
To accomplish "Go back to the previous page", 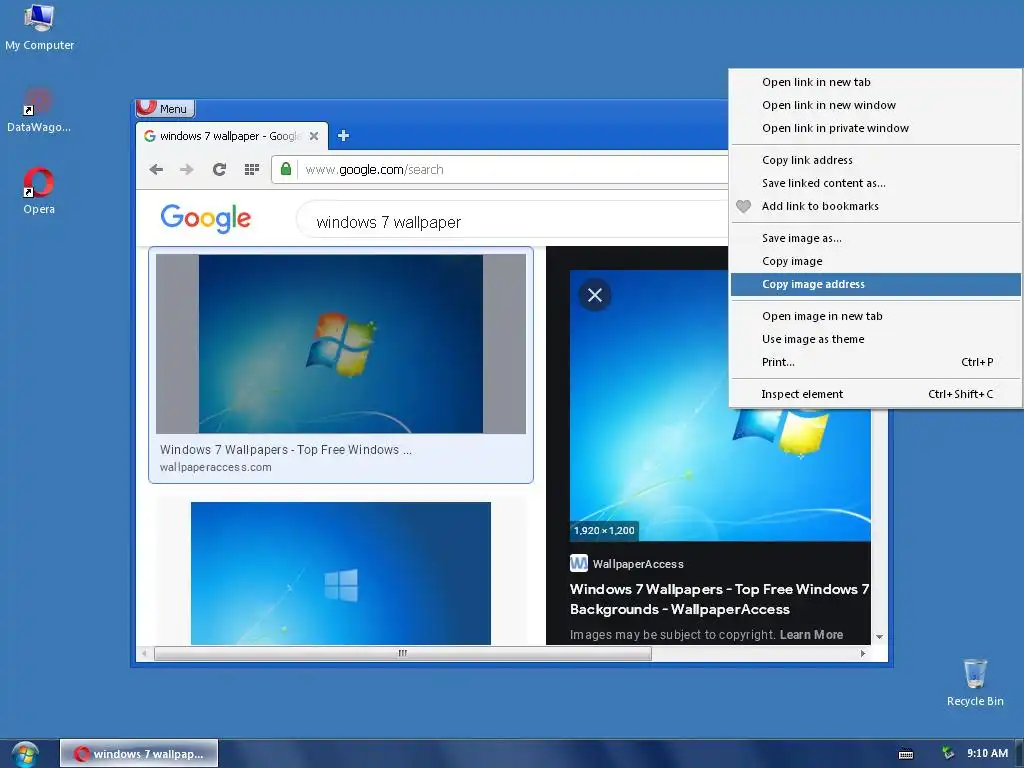I will point(156,170).
